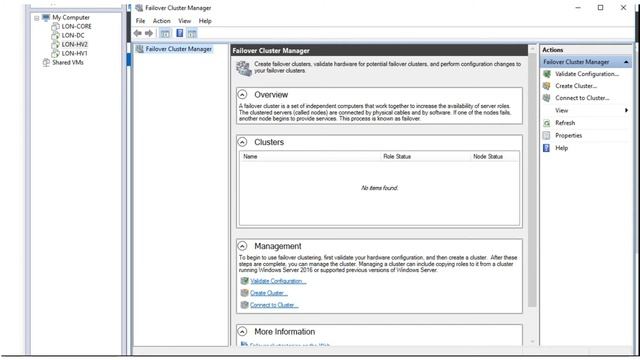Image resolution: width=640 pixels, height=360 pixels.
Task: Click Refresh in the Actions pane
Action: (x=565, y=123)
